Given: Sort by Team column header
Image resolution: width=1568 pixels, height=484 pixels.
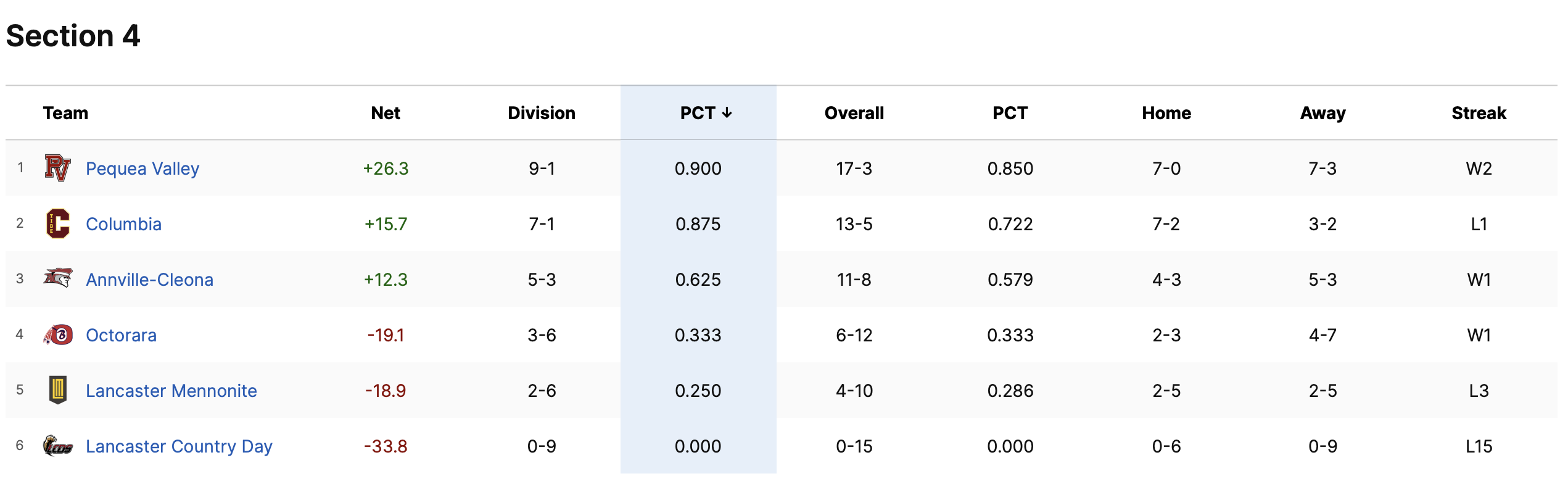Looking at the screenshot, I should click(65, 113).
